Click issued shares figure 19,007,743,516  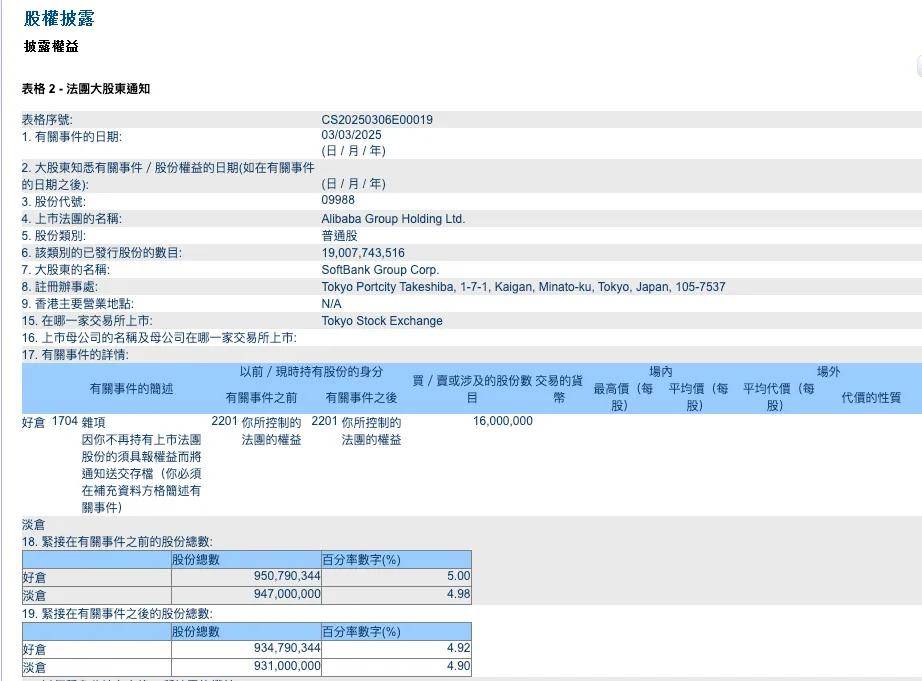(x=363, y=253)
